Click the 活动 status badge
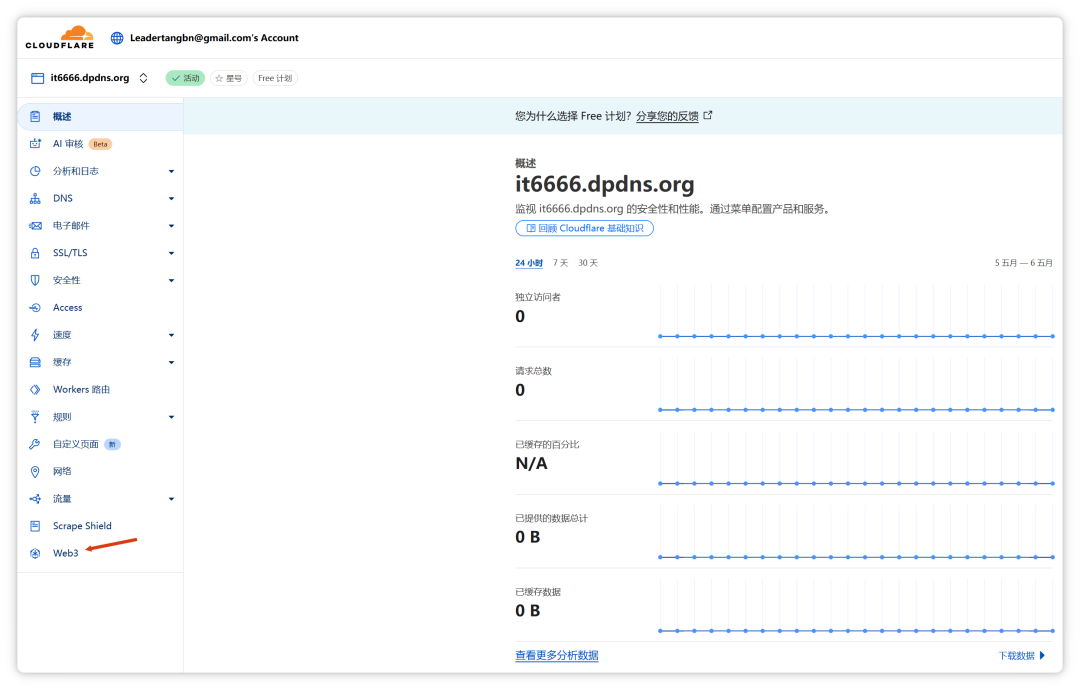The image size is (1080, 690). tap(185, 79)
